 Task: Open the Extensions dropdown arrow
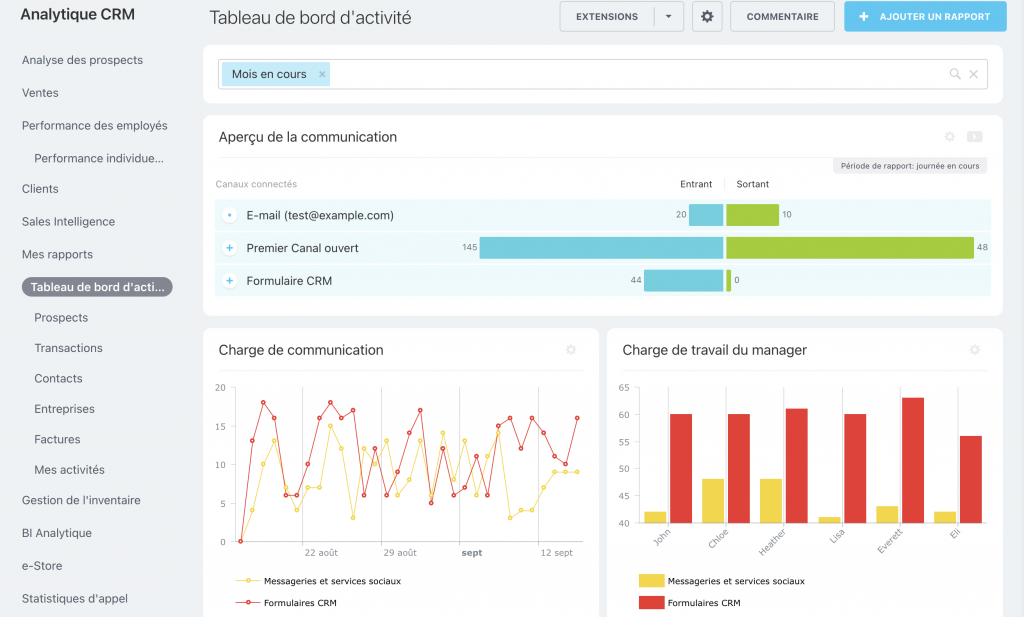coord(669,17)
